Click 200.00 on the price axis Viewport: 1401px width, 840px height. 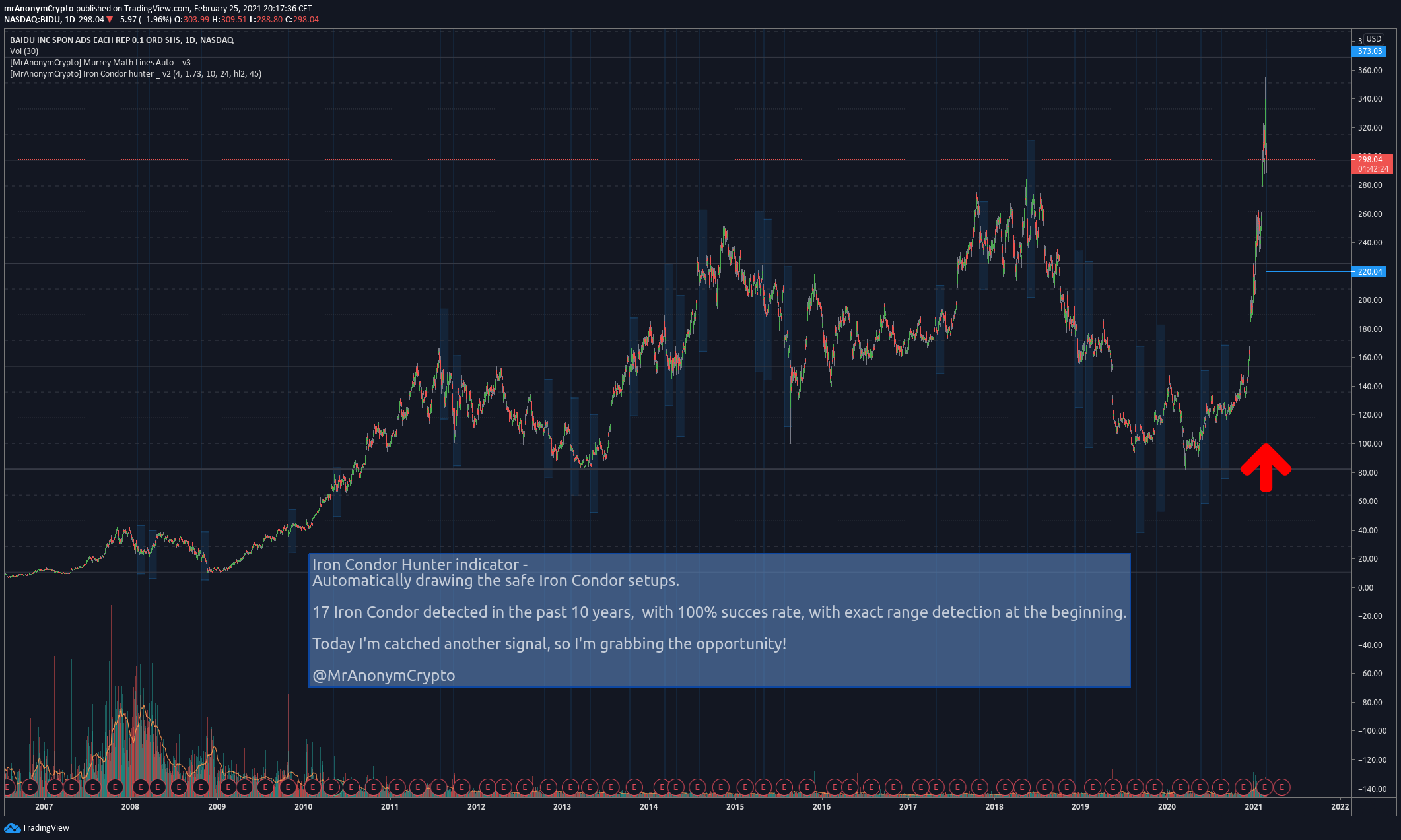coord(1370,300)
